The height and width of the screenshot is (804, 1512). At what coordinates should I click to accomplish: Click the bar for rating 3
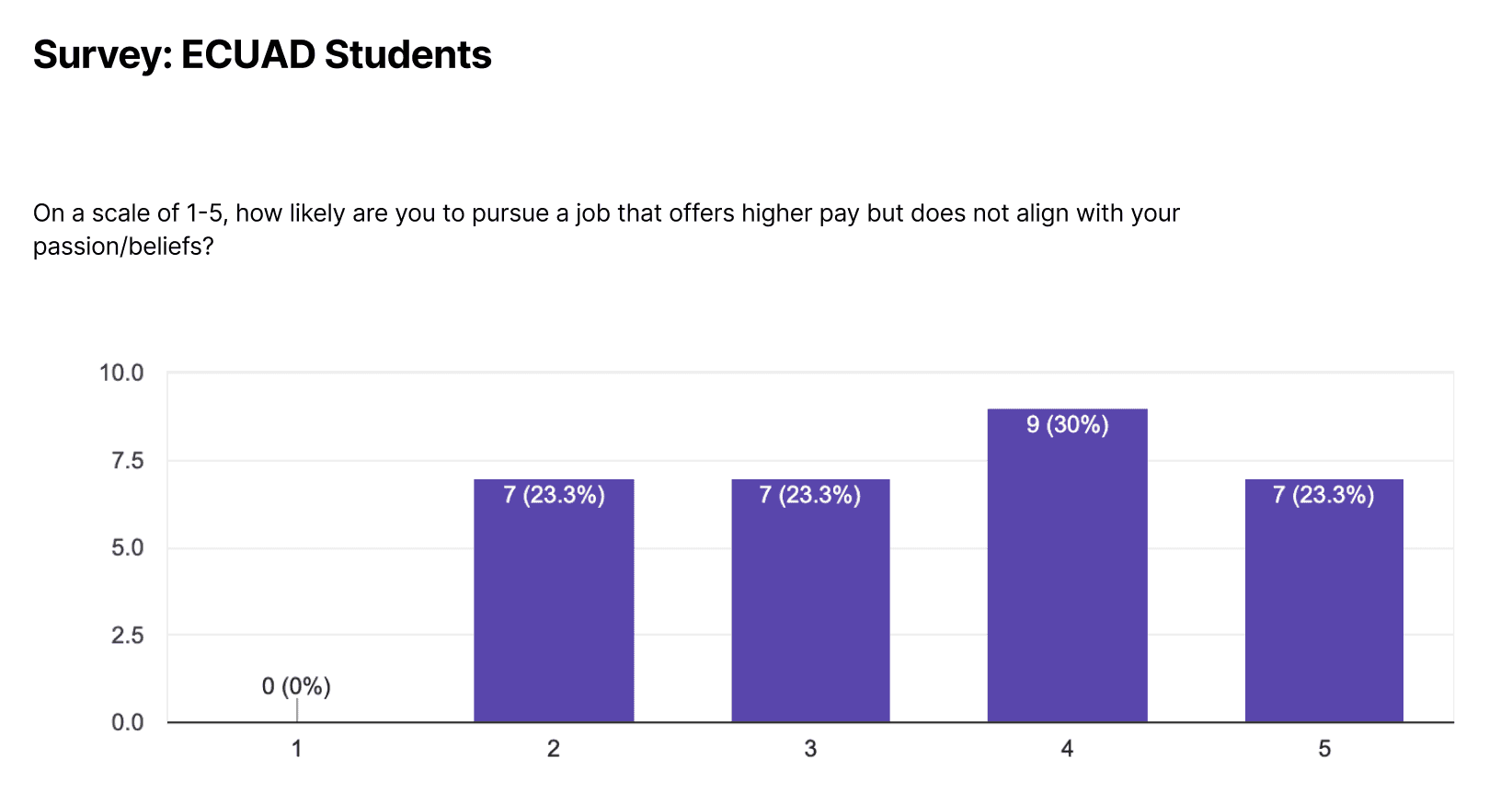click(810, 600)
